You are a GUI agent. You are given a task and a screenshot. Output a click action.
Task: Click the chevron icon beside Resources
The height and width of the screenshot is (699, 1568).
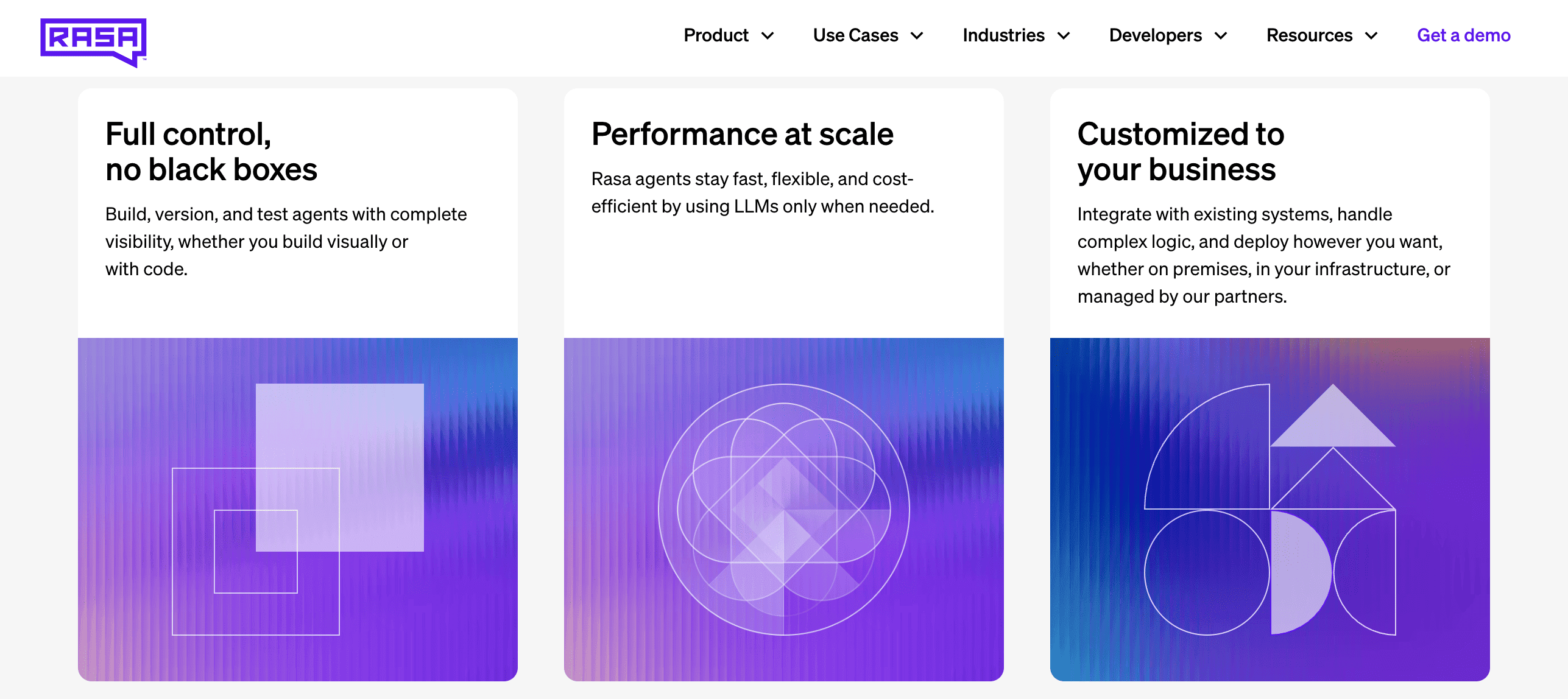click(x=1371, y=37)
